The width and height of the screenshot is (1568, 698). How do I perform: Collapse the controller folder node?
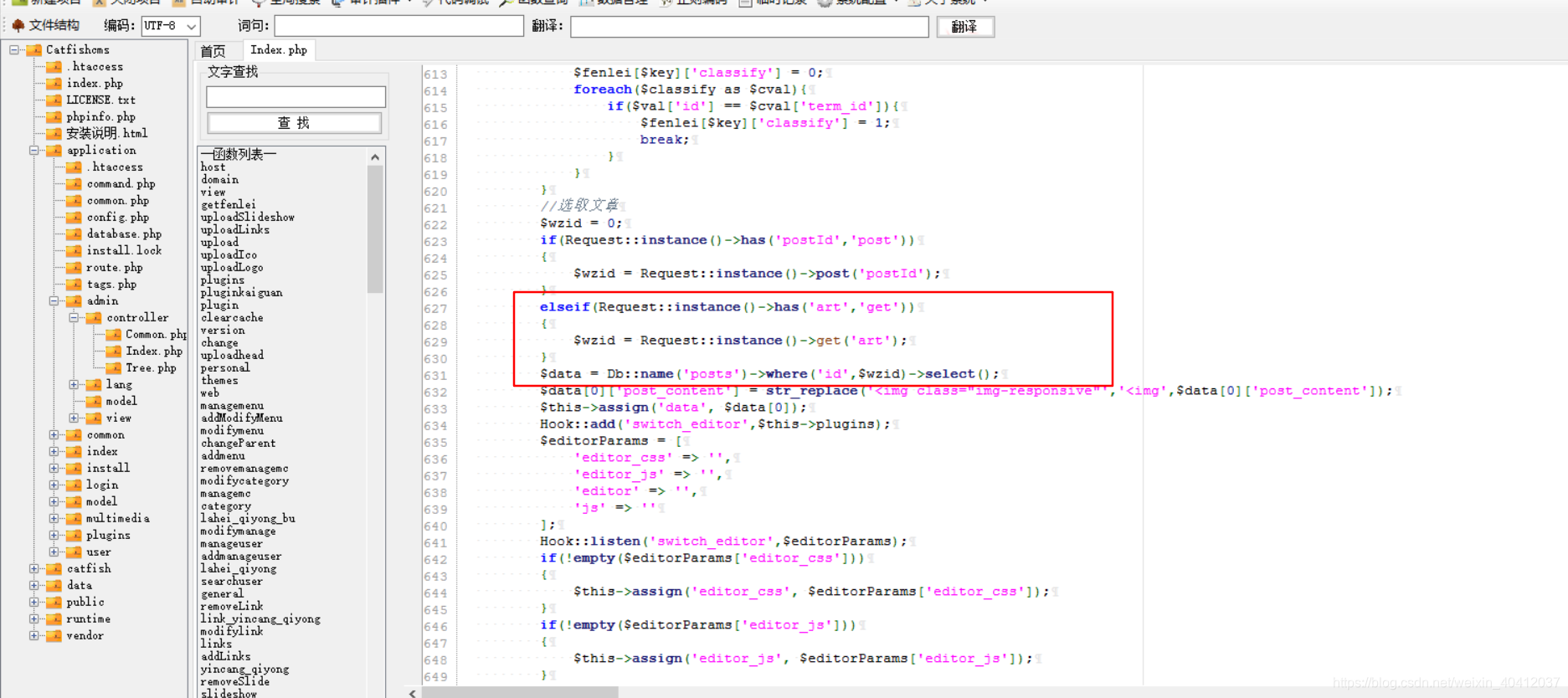(74, 318)
